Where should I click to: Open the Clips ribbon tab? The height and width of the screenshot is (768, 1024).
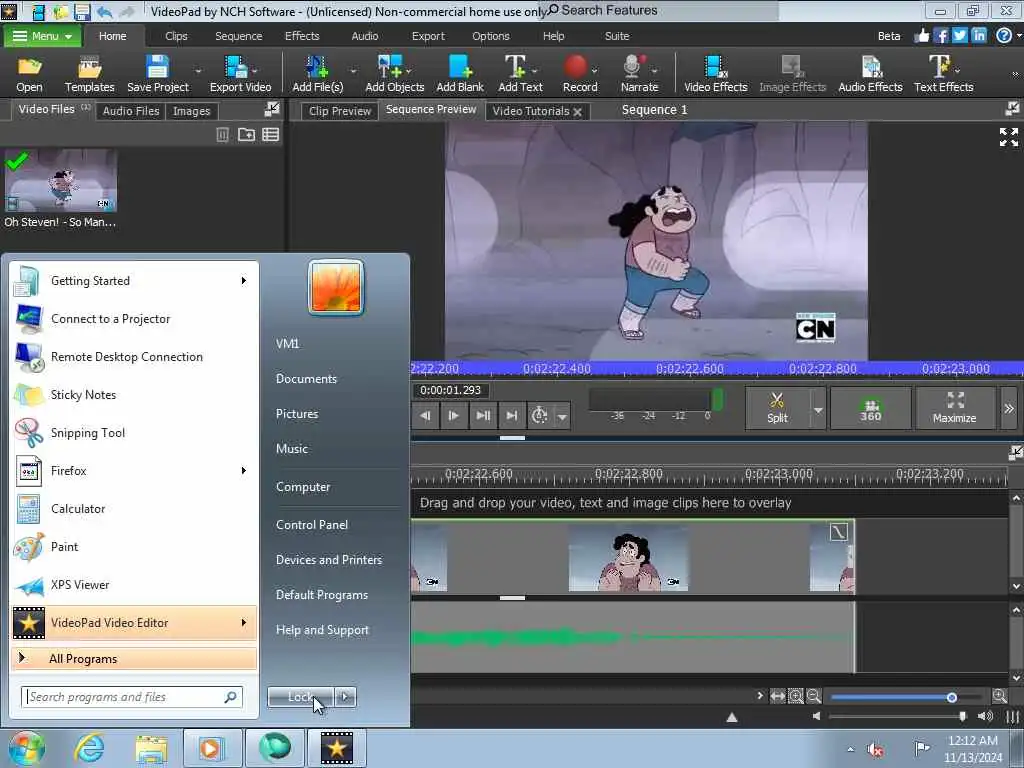[x=176, y=36]
